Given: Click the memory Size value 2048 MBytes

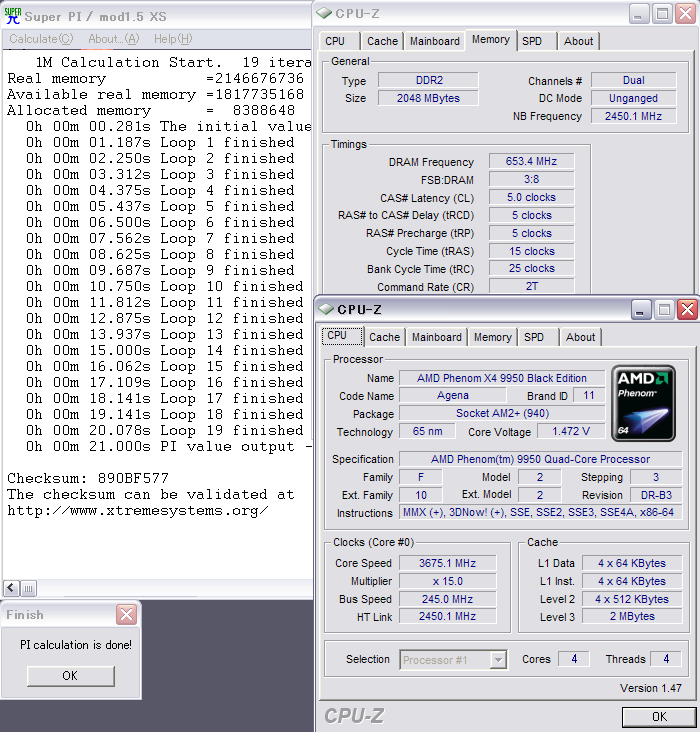Looking at the screenshot, I should point(428,99).
